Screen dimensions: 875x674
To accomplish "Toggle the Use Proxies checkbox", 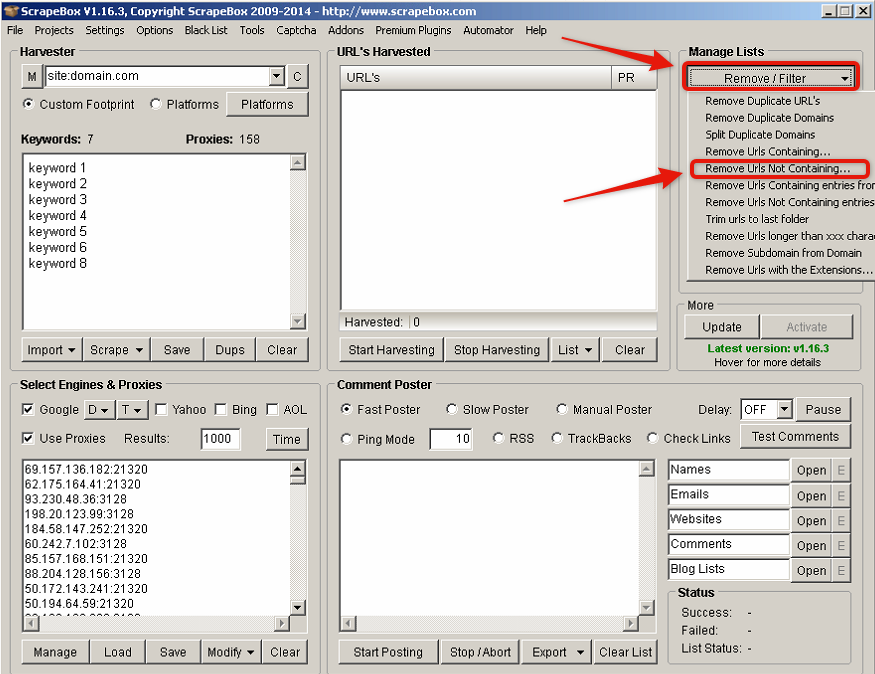I will tap(27, 439).
